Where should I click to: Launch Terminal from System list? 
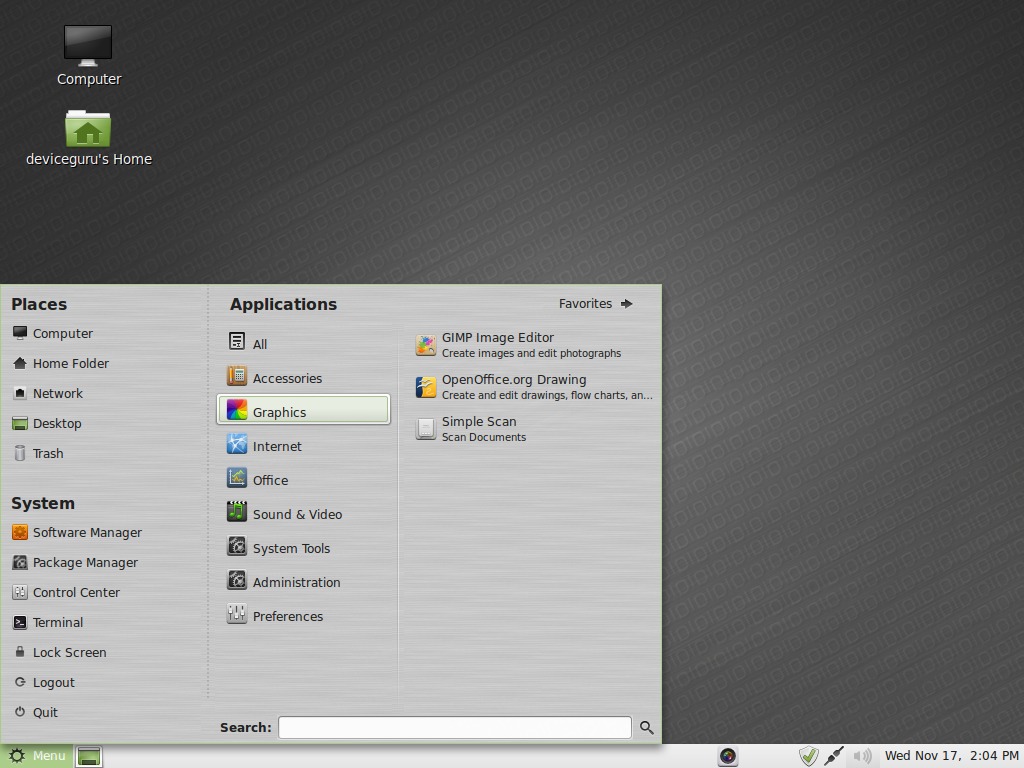coord(48,623)
